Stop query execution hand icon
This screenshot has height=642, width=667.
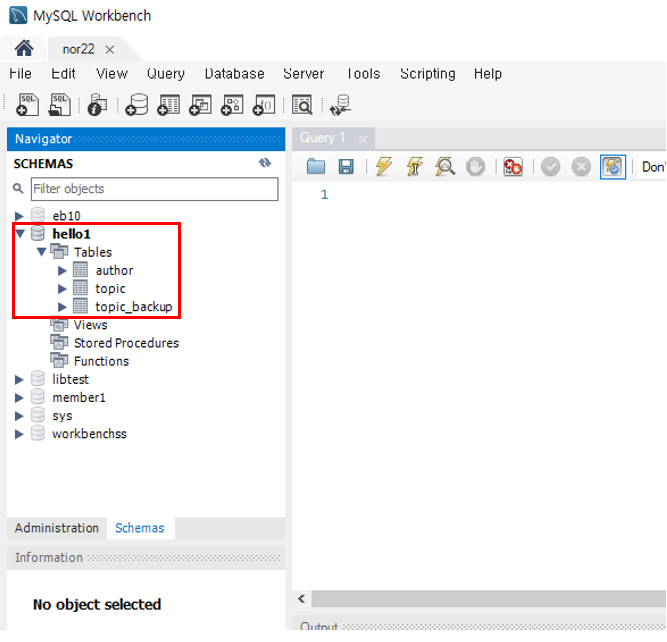point(475,166)
